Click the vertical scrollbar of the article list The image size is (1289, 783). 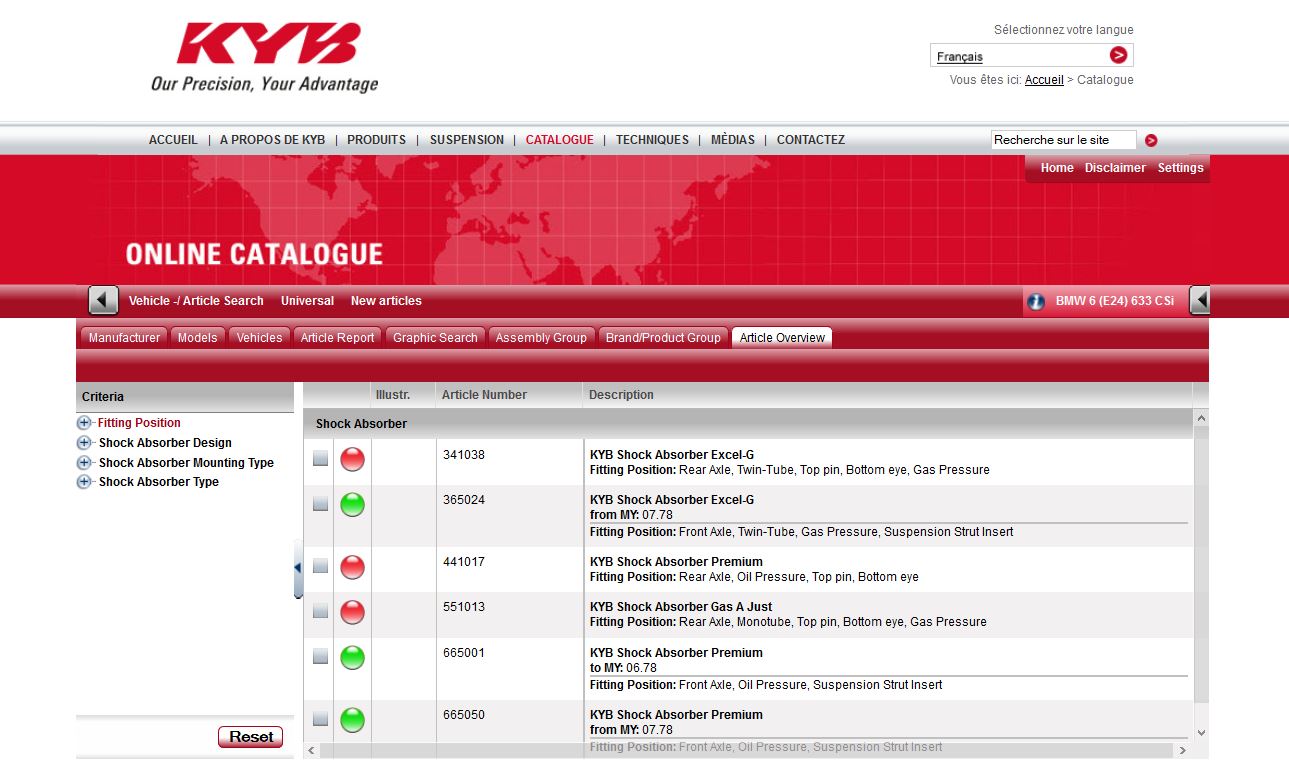[x=1201, y=570]
